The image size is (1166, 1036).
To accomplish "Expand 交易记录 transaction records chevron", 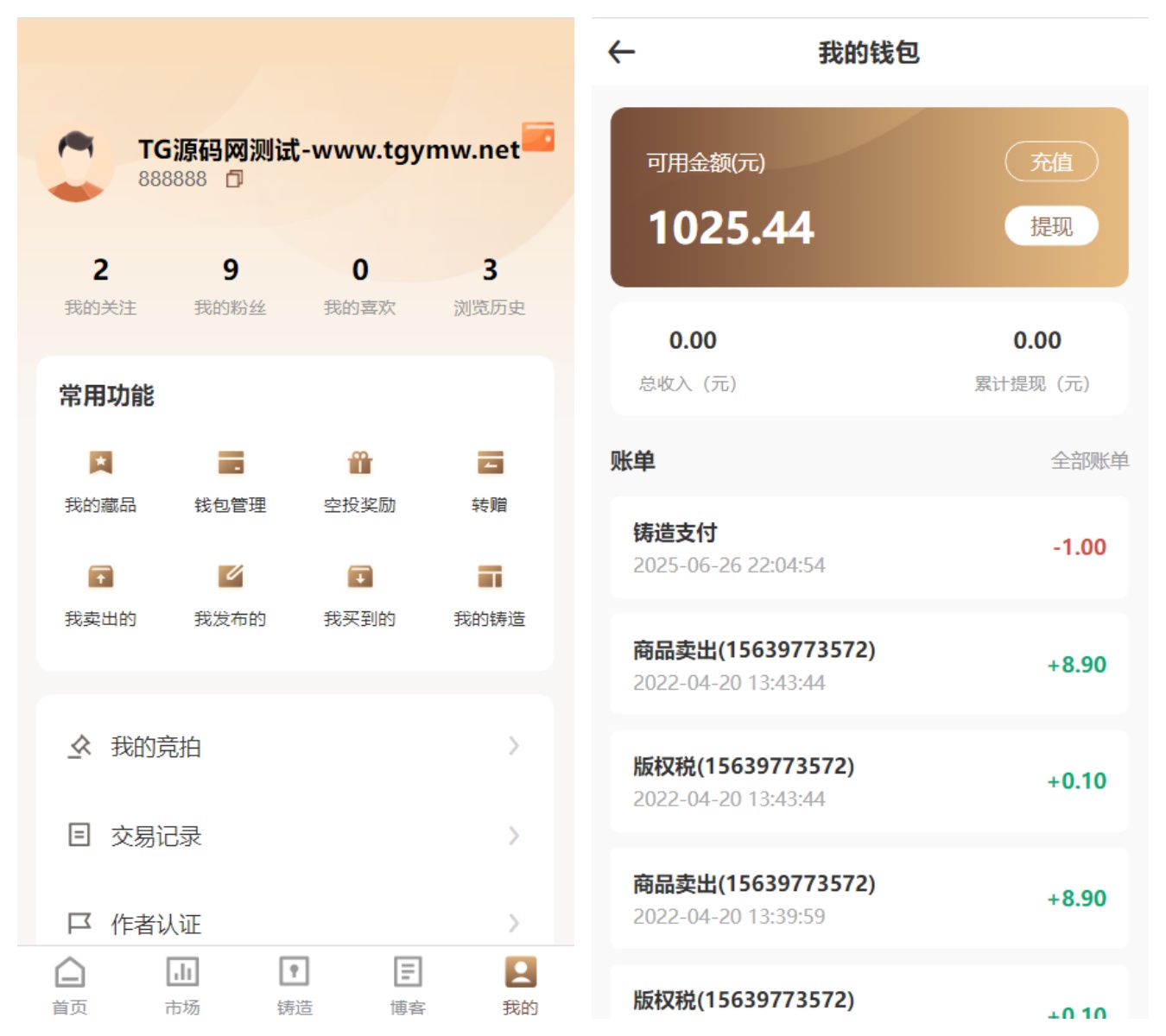I will point(514,836).
